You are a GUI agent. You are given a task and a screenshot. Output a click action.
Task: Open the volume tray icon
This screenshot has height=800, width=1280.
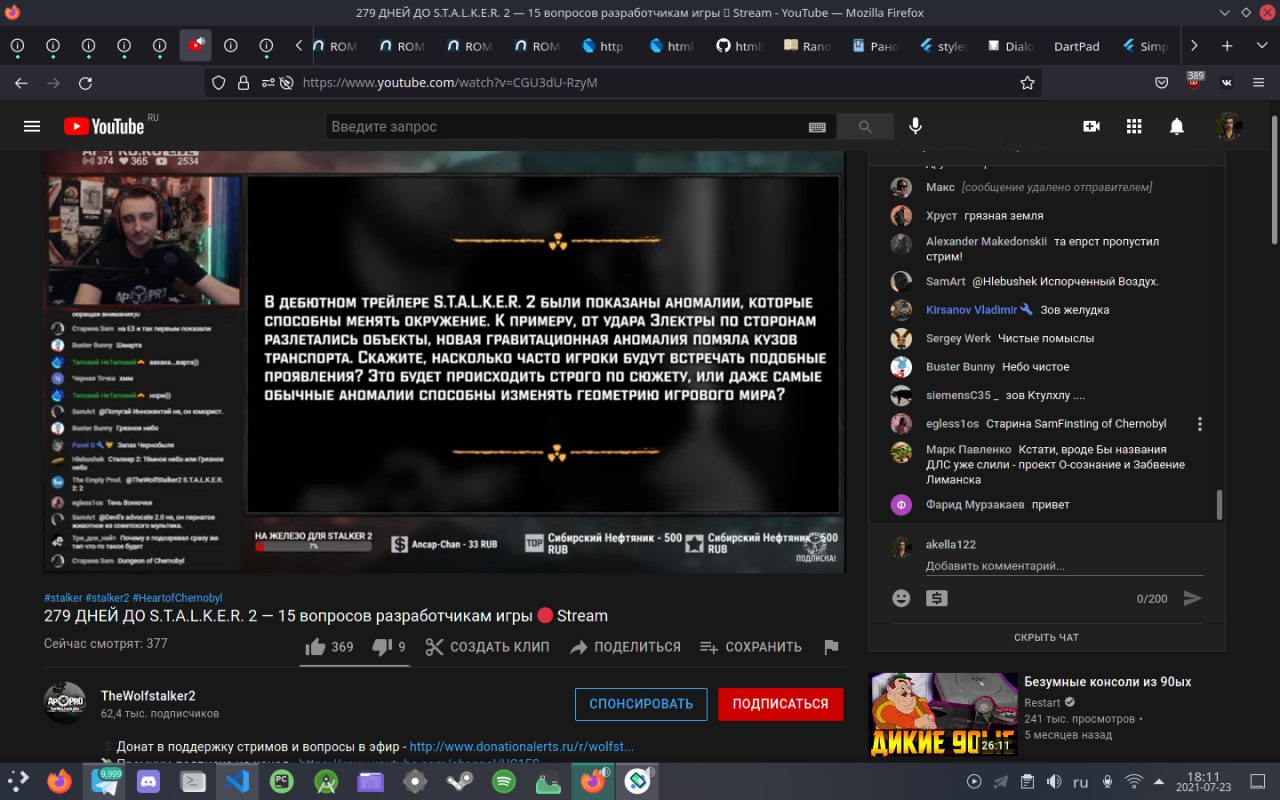click(x=1054, y=782)
